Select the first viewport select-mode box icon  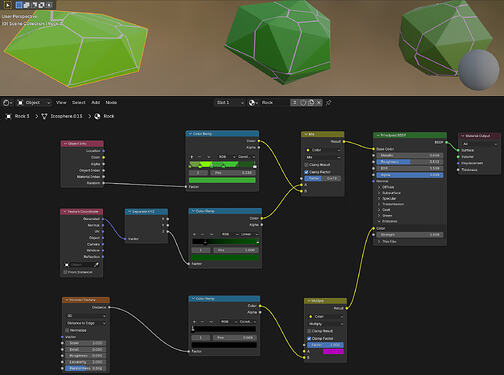tap(19, 5)
